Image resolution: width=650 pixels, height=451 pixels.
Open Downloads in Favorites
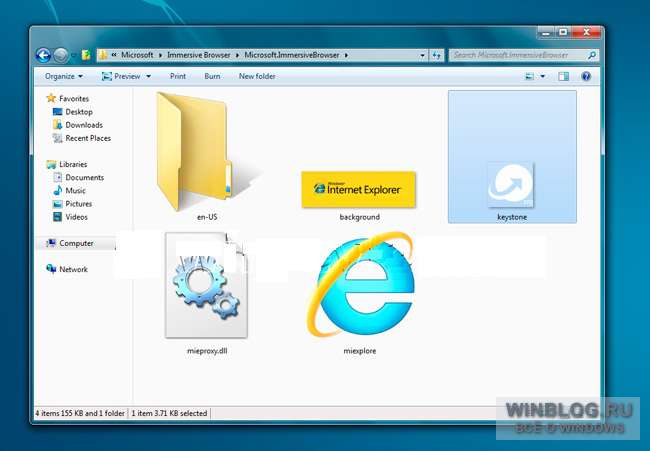coord(84,125)
